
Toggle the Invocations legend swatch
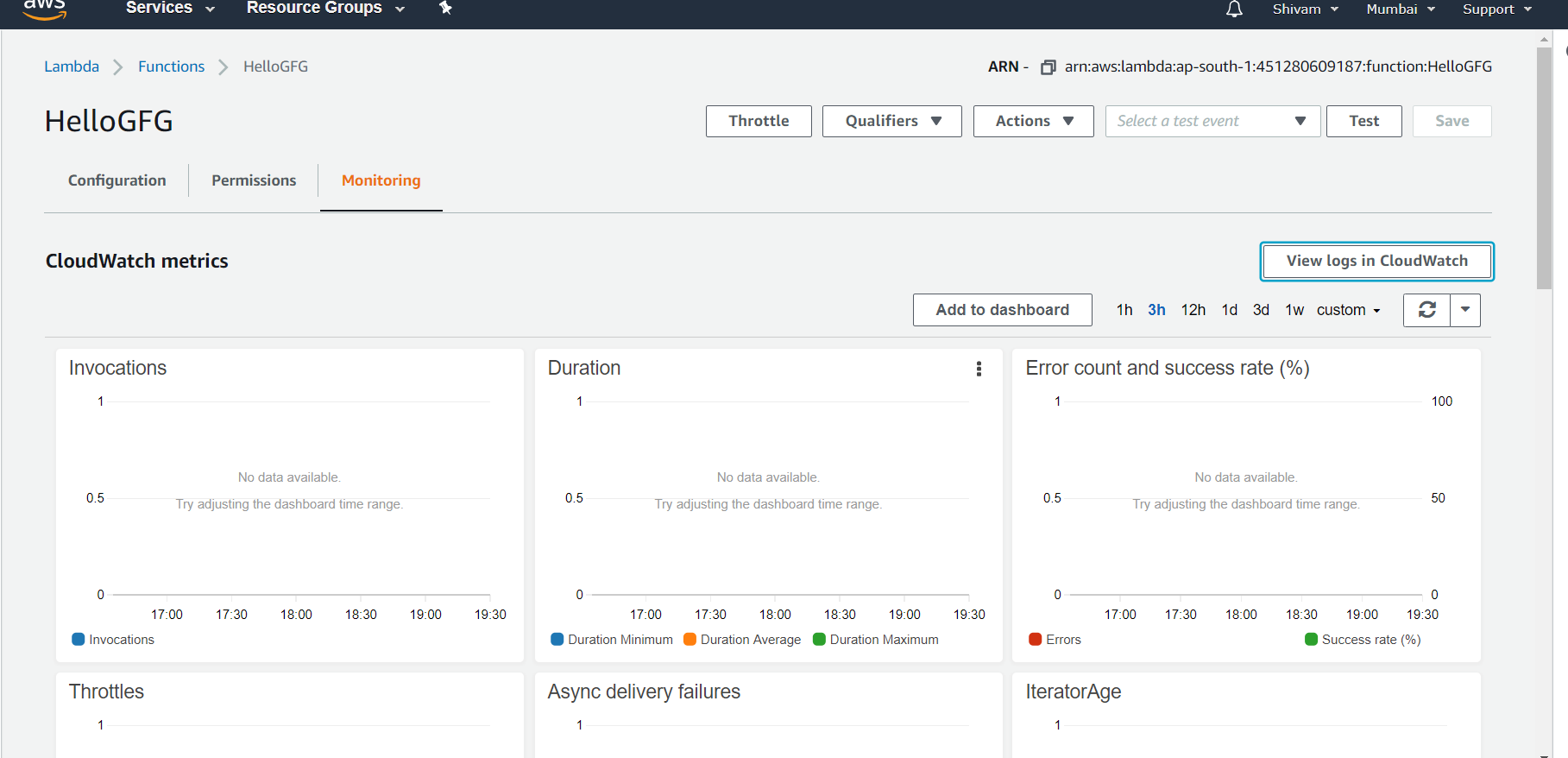79,640
